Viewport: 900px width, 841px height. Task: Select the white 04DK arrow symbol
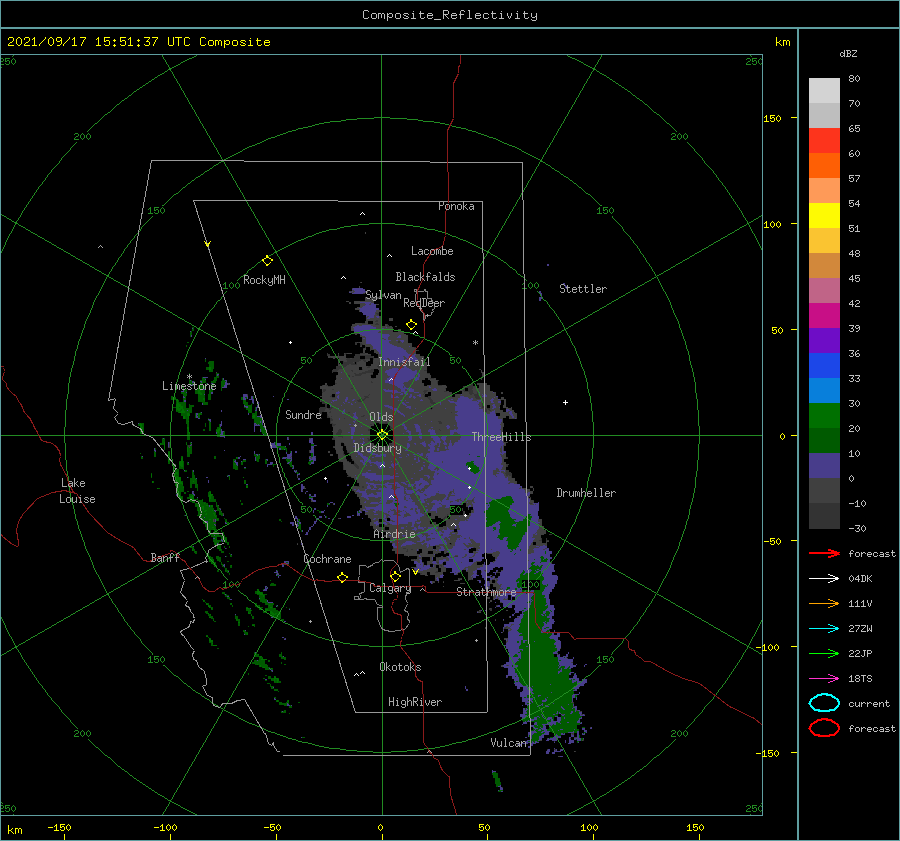pyautogui.click(x=824, y=578)
